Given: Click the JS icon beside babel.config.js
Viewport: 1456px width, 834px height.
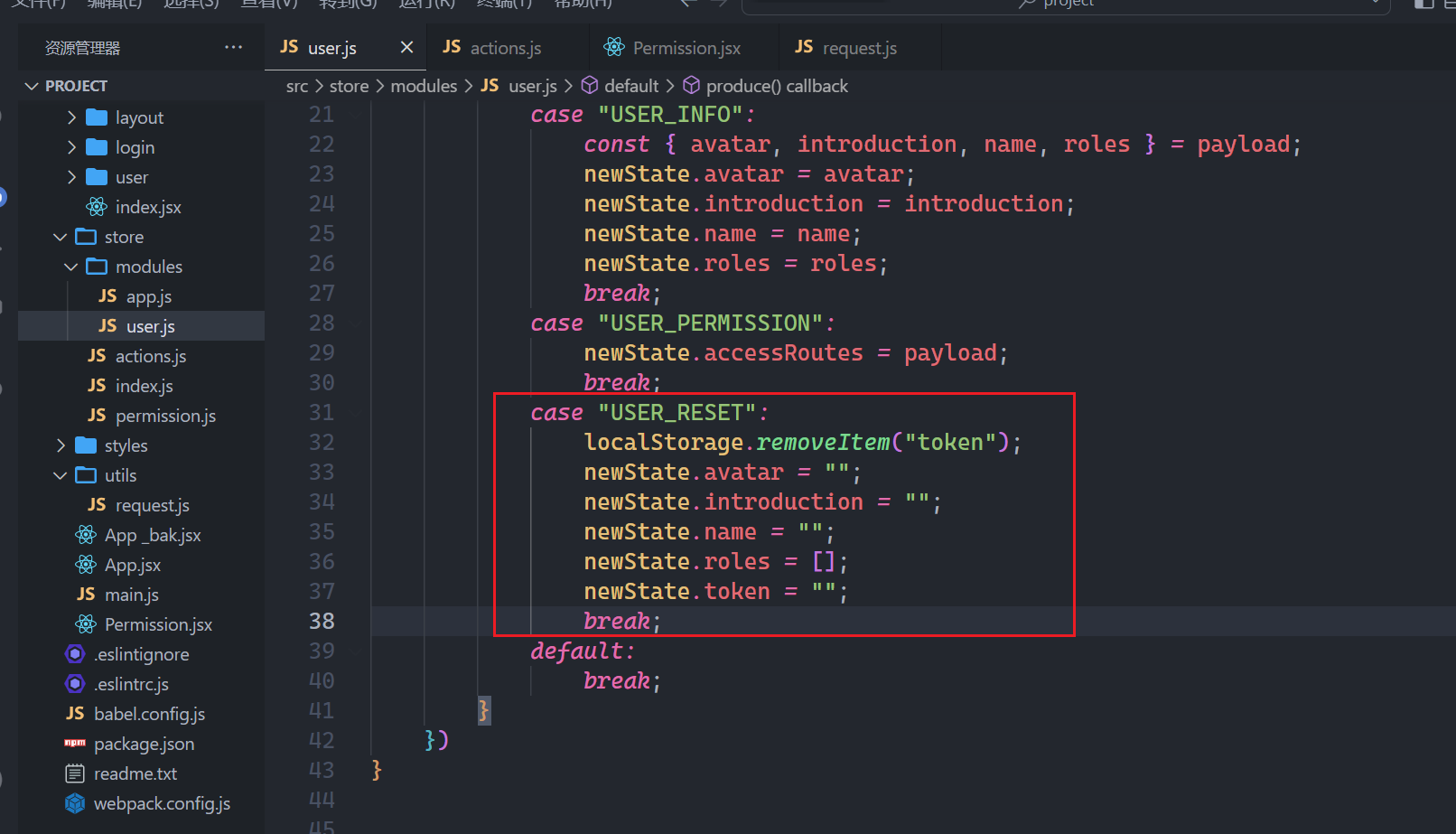Looking at the screenshot, I should [x=75, y=714].
